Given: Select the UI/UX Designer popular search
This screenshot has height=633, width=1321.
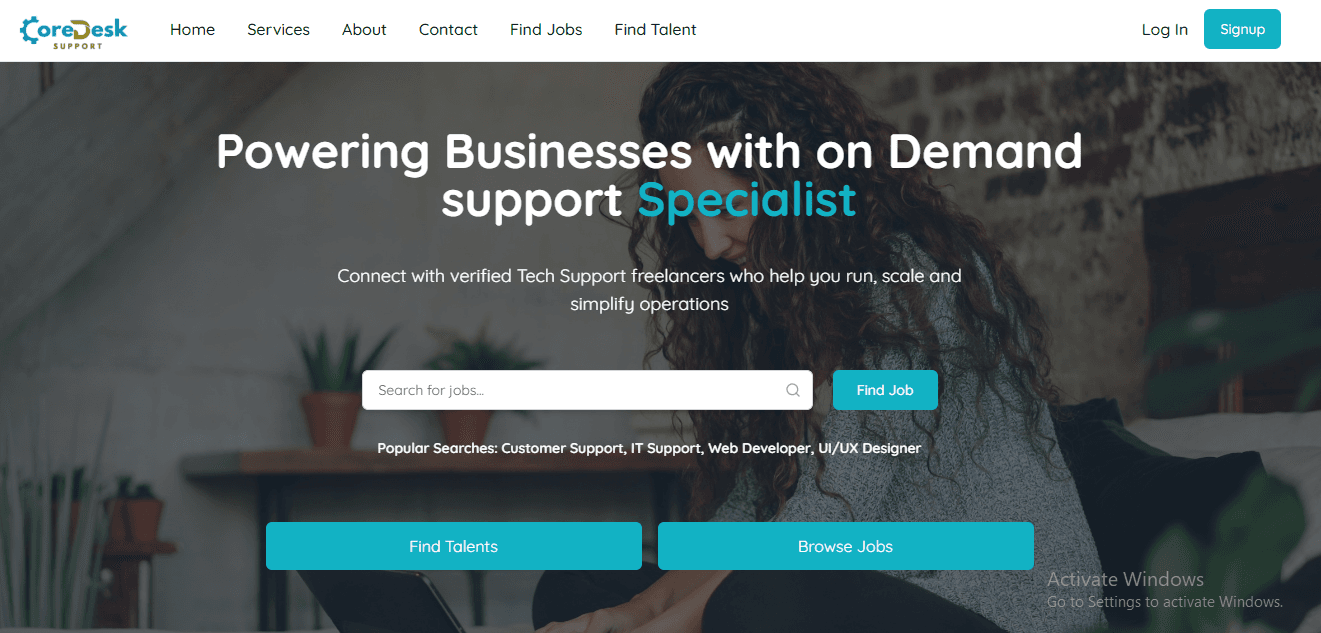Looking at the screenshot, I should pyautogui.click(x=869, y=448).
